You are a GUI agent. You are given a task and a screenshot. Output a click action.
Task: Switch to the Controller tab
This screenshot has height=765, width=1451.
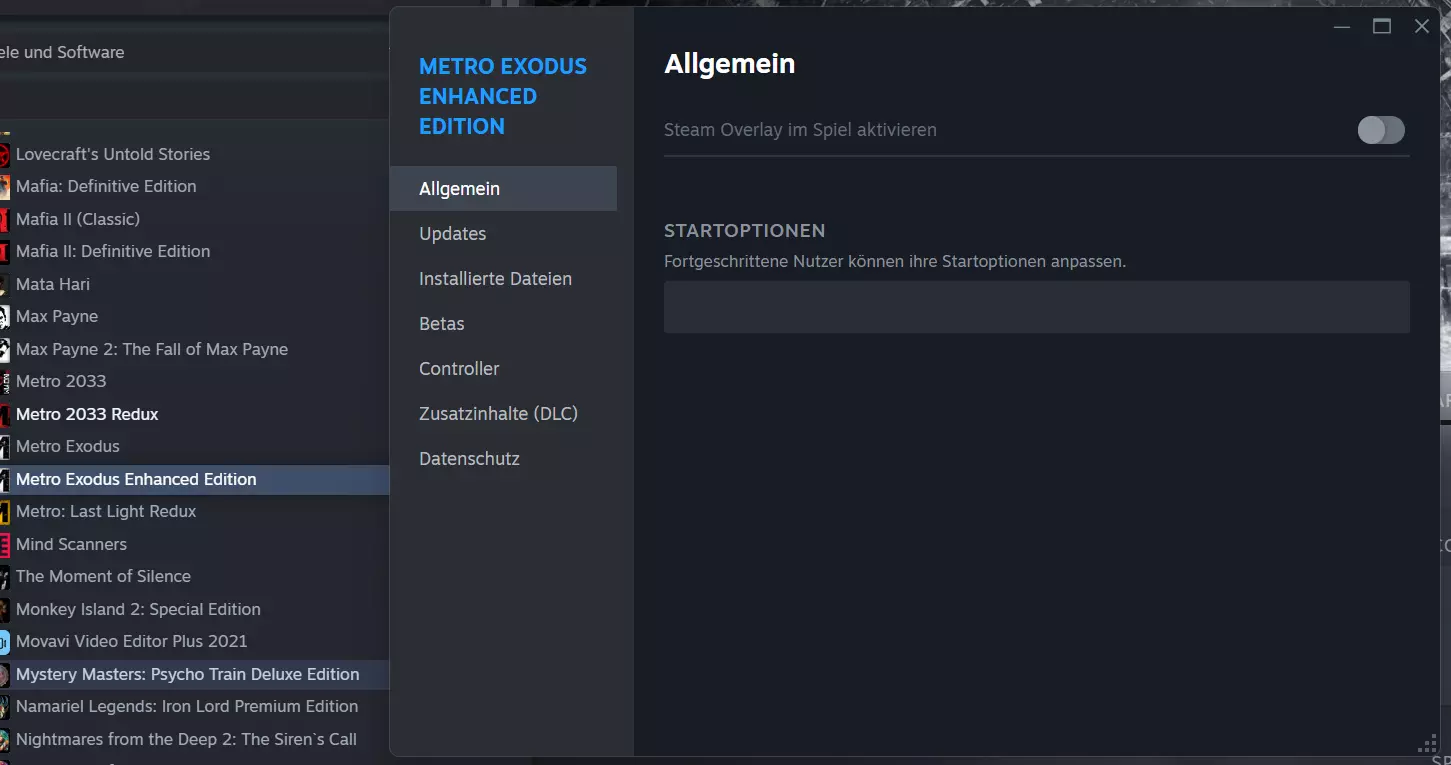503,369
